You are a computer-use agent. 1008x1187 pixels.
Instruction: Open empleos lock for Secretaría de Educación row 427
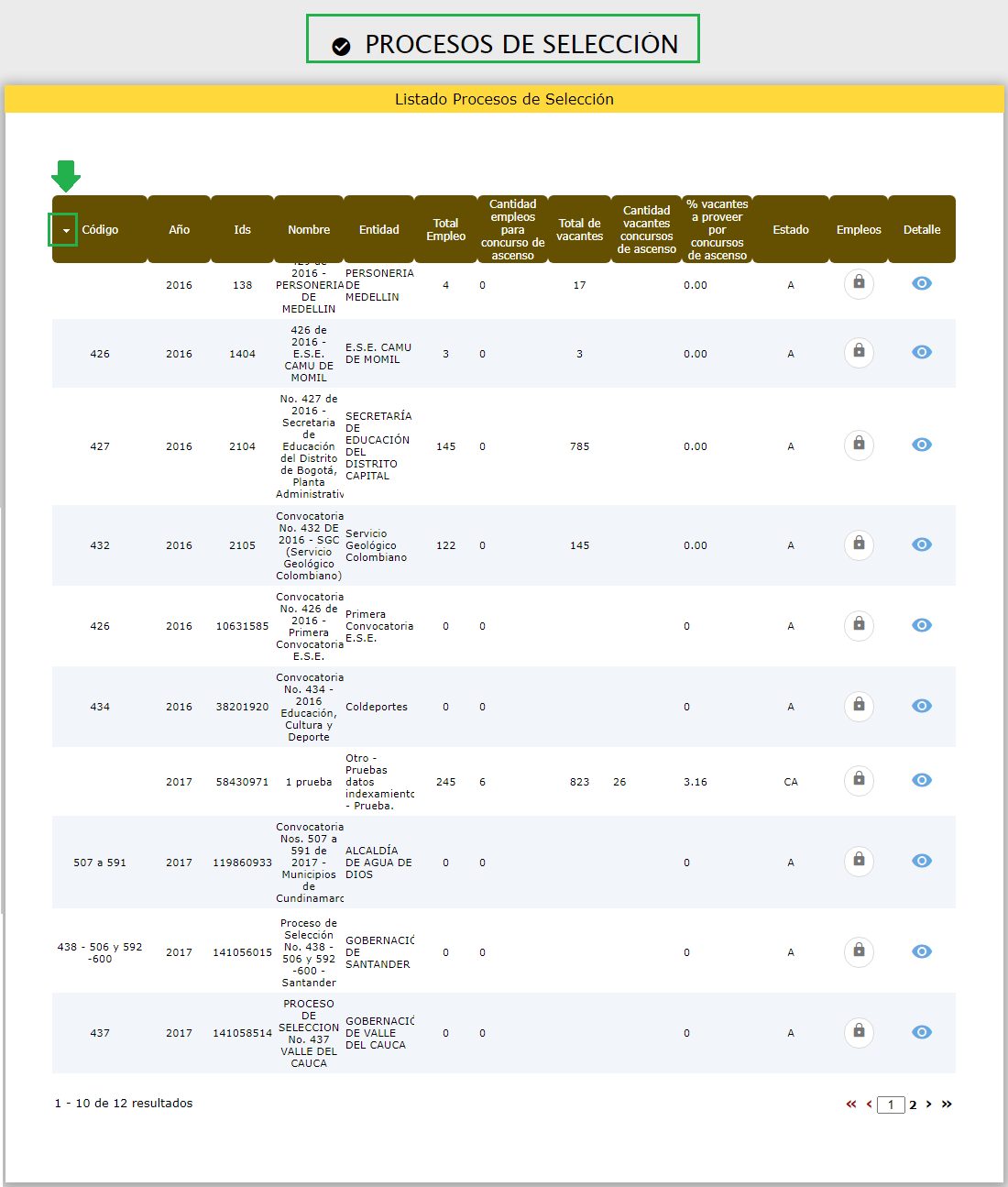tap(859, 445)
